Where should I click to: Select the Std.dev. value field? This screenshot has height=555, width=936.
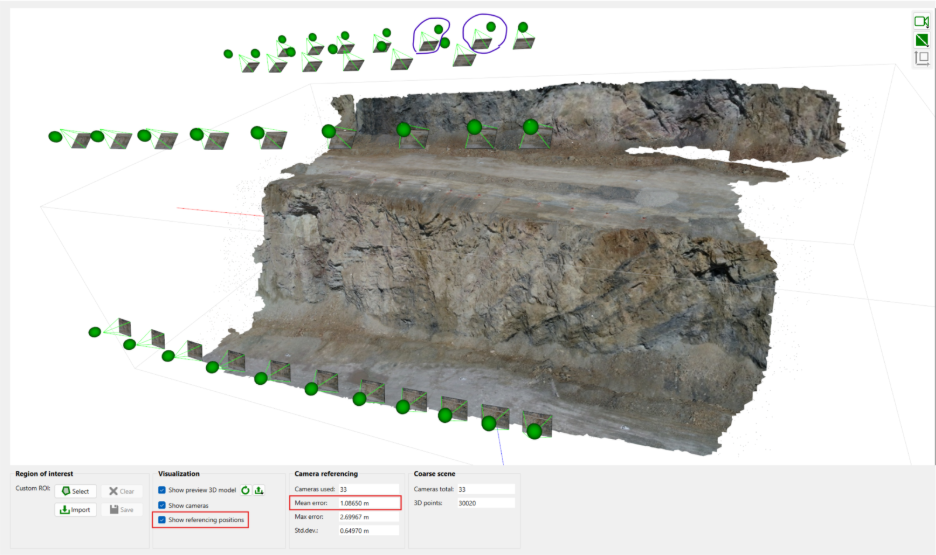[x=367, y=530]
